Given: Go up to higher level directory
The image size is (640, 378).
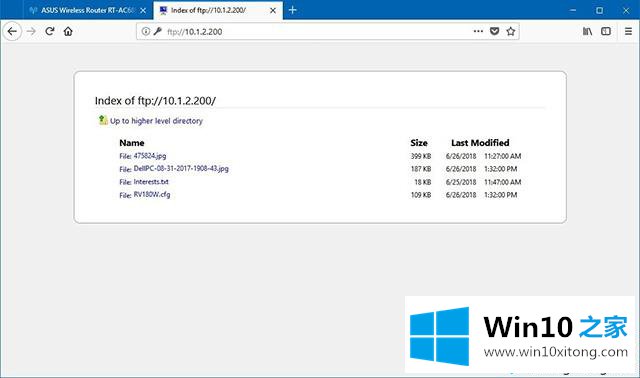Looking at the screenshot, I should pos(156,121).
